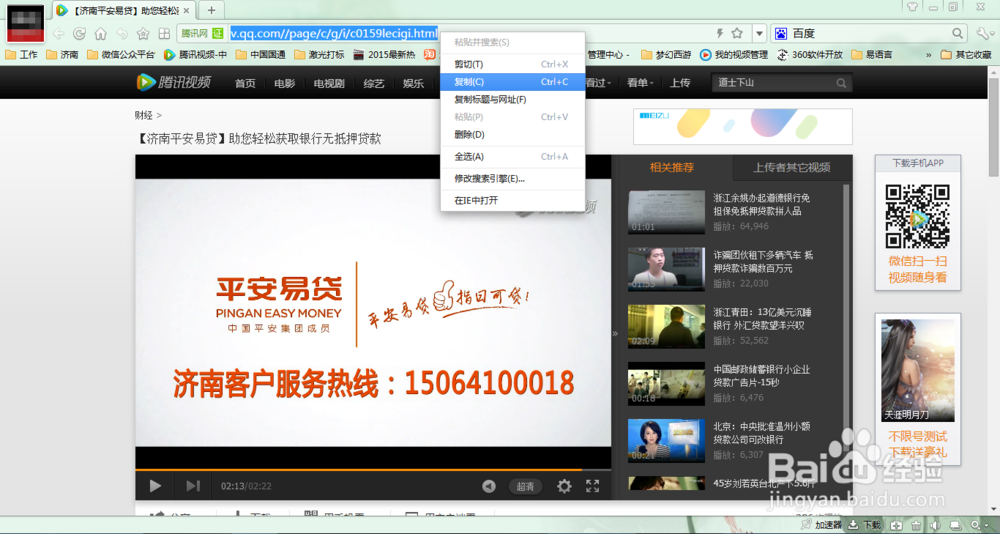Open the 电视剧 nav section

coord(329,83)
